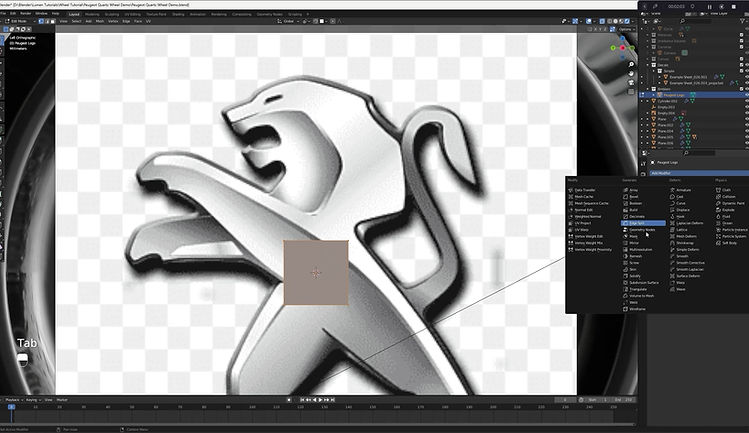Open the Playback dropdown in timeline
749x433 pixels.
pyautogui.click(x=14, y=400)
